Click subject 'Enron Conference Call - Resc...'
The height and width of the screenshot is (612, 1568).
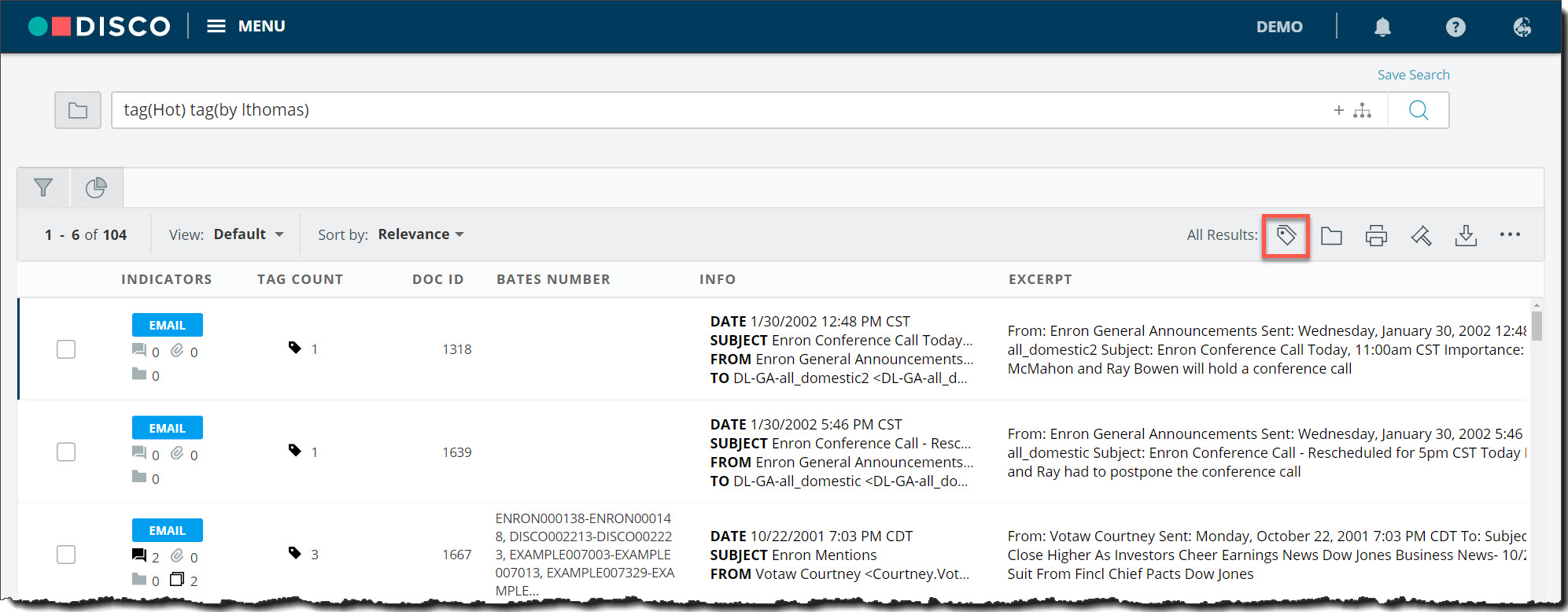pyautogui.click(x=872, y=444)
